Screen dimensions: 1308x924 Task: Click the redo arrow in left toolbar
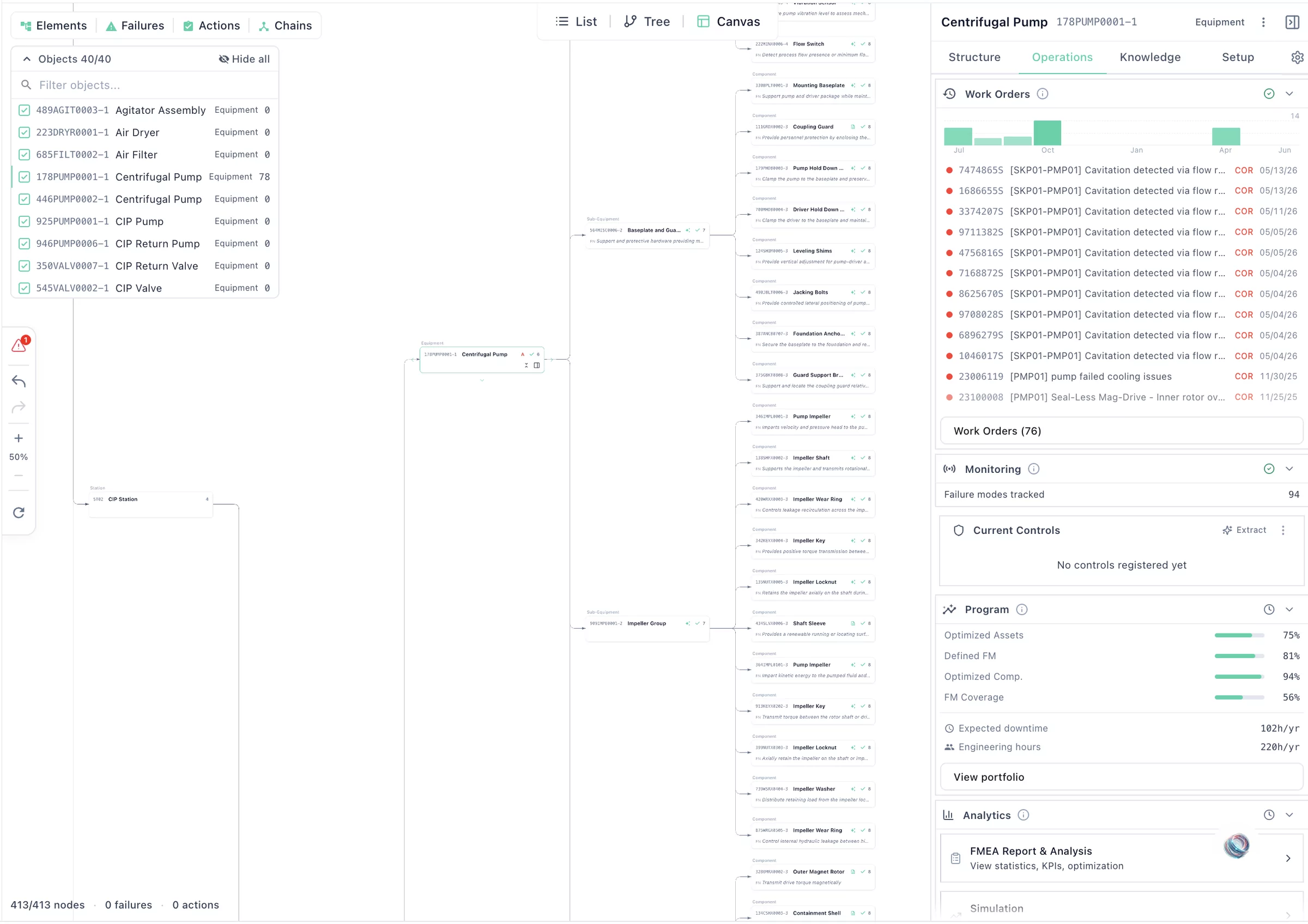tap(19, 407)
